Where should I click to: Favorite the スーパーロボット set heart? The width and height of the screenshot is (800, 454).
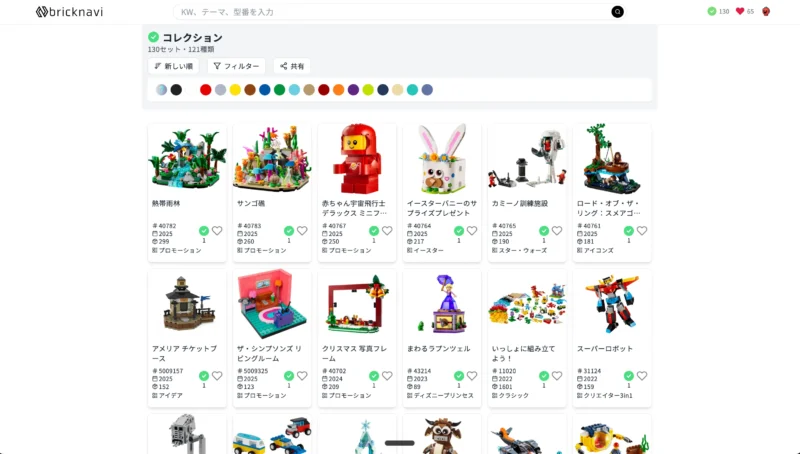pyautogui.click(x=642, y=376)
